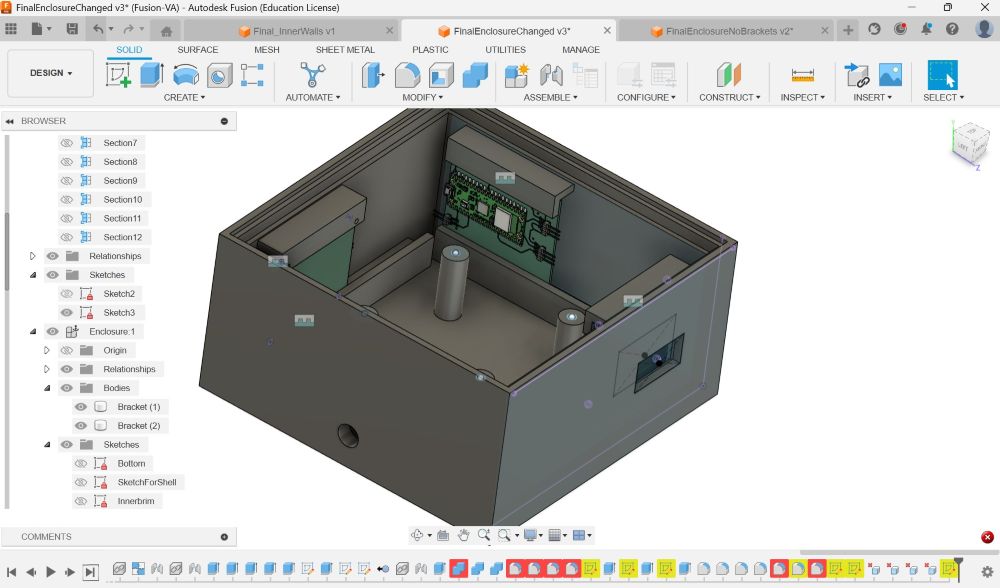This screenshot has height=588, width=1000.
Task: Switch to the SHEET METAL tab
Action: point(345,50)
